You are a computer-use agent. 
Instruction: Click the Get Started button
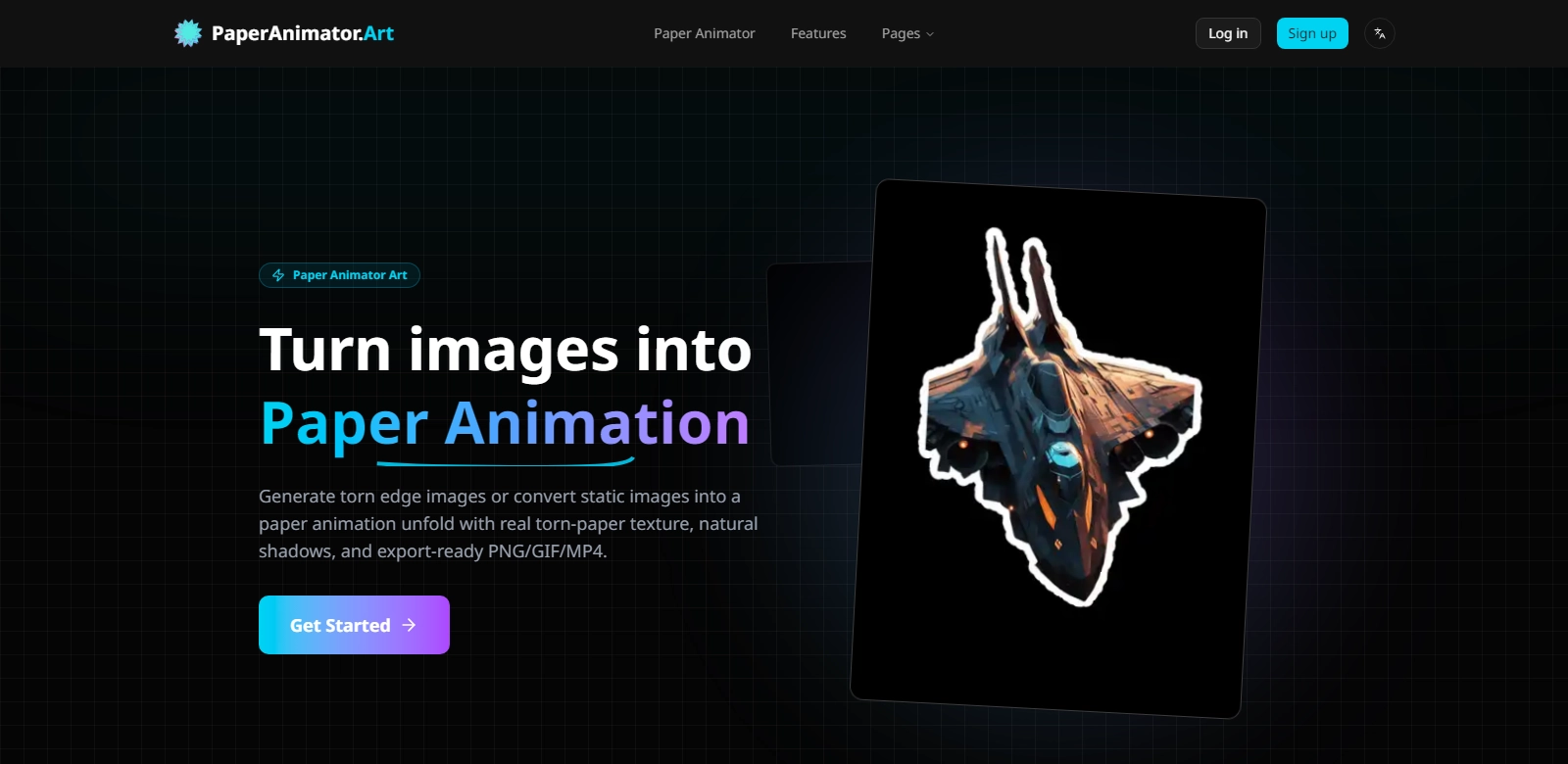pos(354,625)
